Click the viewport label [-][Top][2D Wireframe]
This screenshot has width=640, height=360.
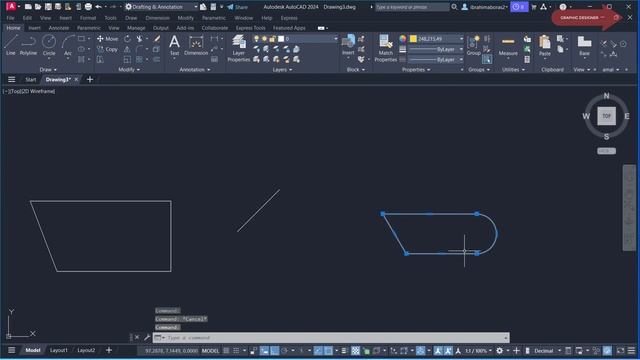tap(29, 91)
